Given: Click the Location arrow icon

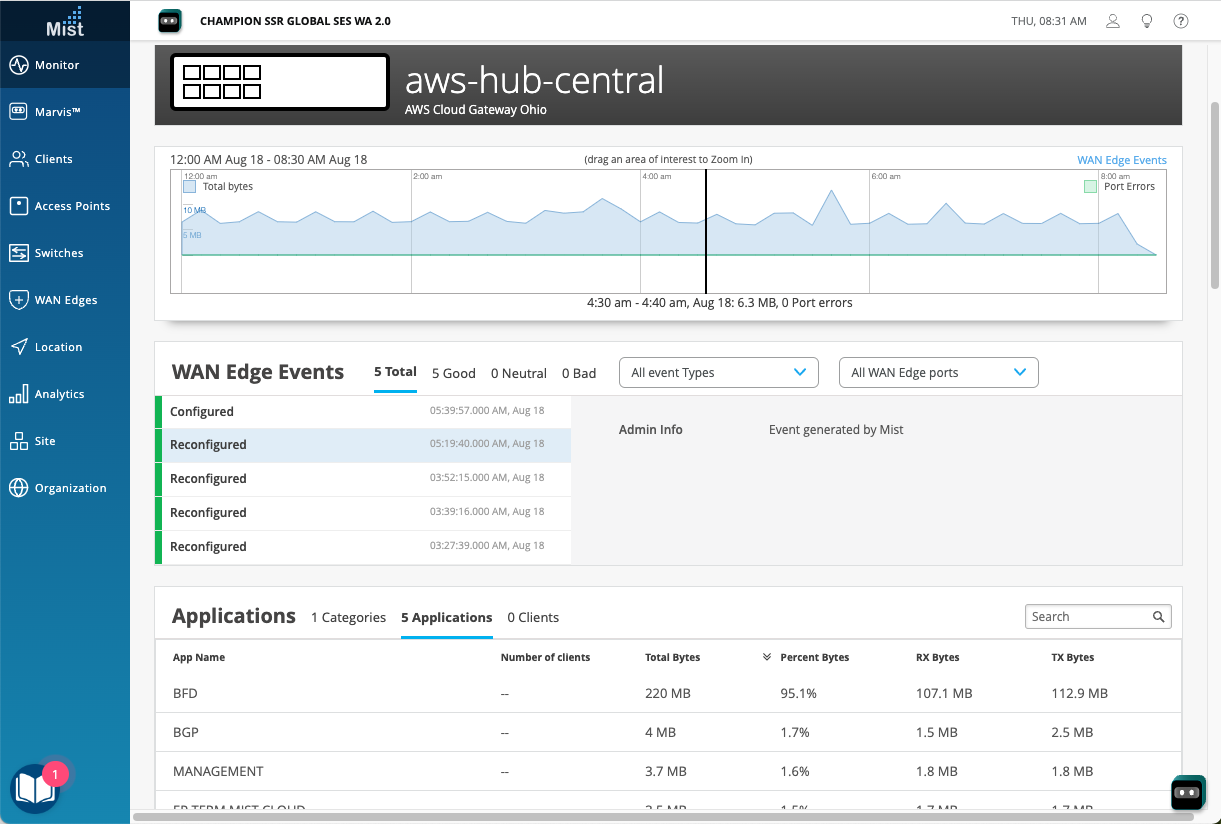Looking at the screenshot, I should [x=18, y=347].
